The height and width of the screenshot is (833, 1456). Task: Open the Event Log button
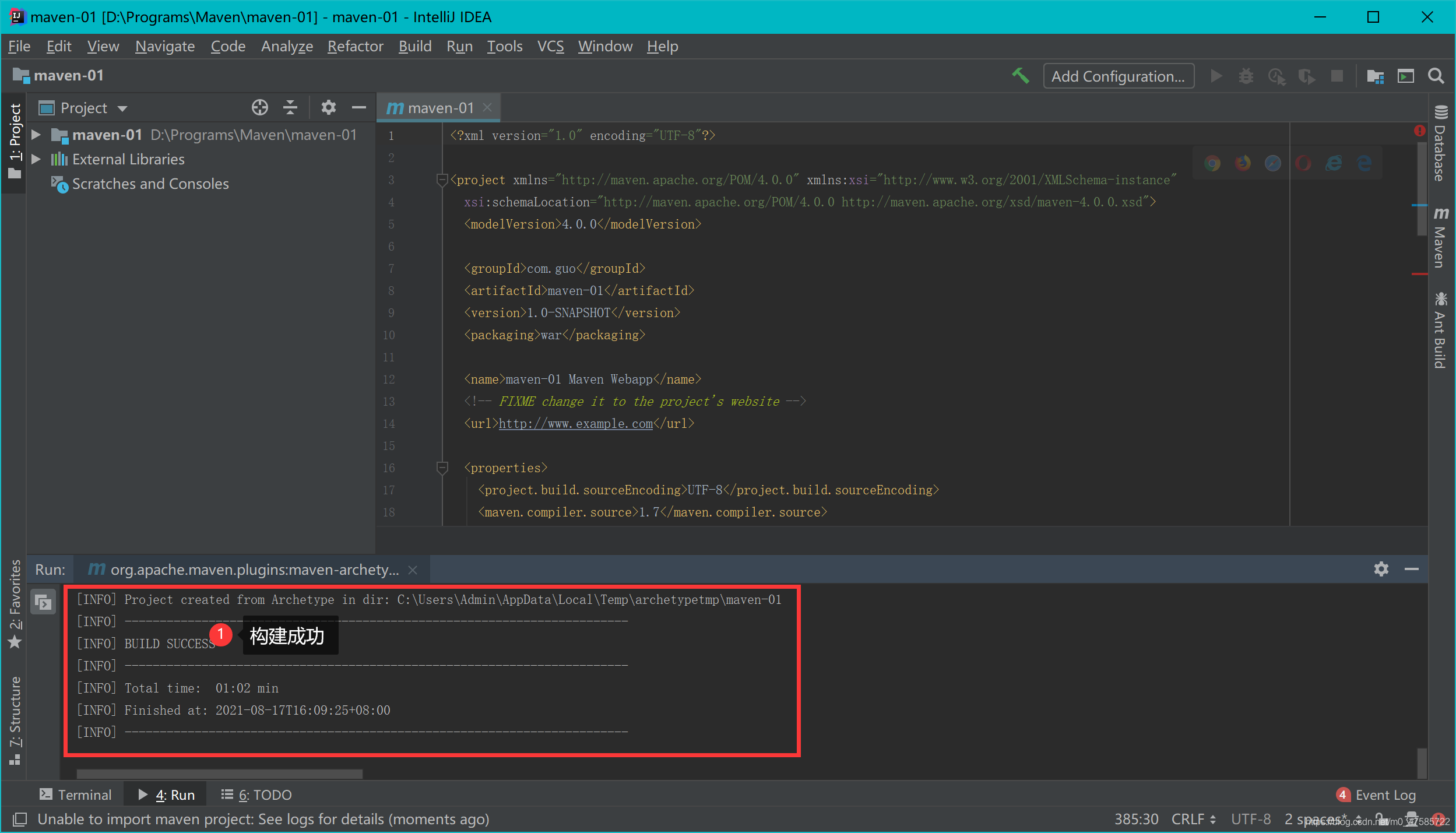click(1376, 795)
